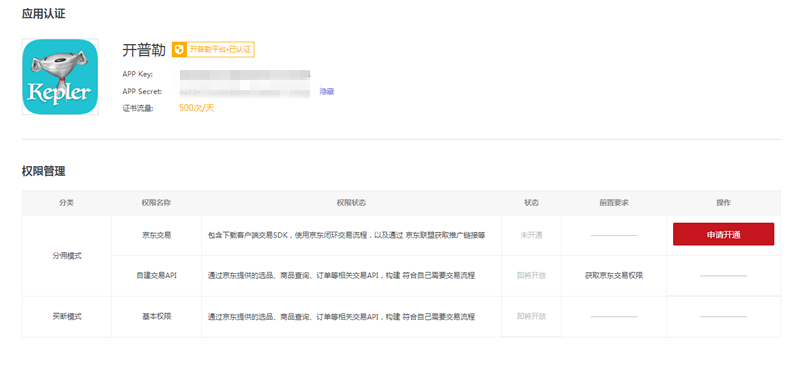Click the 基本权限 permission name
Image resolution: width=800 pixels, height=374 pixels.
pyautogui.click(x=156, y=316)
